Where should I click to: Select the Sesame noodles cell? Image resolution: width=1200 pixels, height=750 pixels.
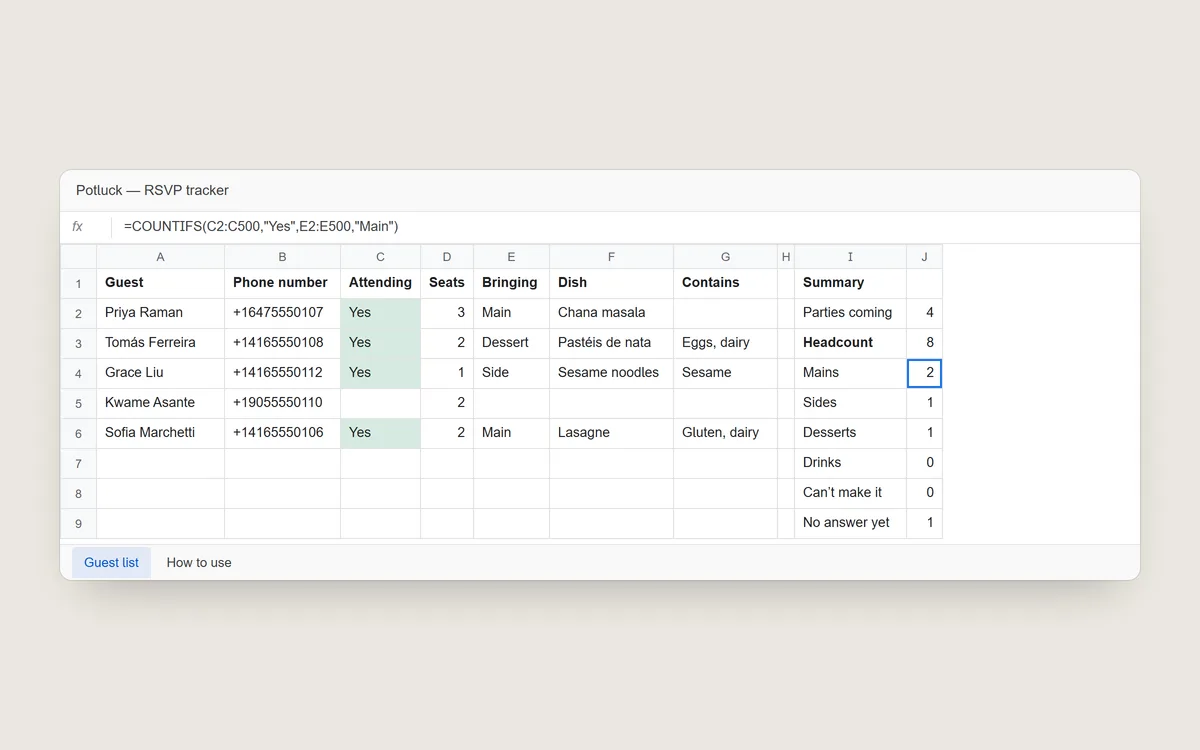pos(611,373)
